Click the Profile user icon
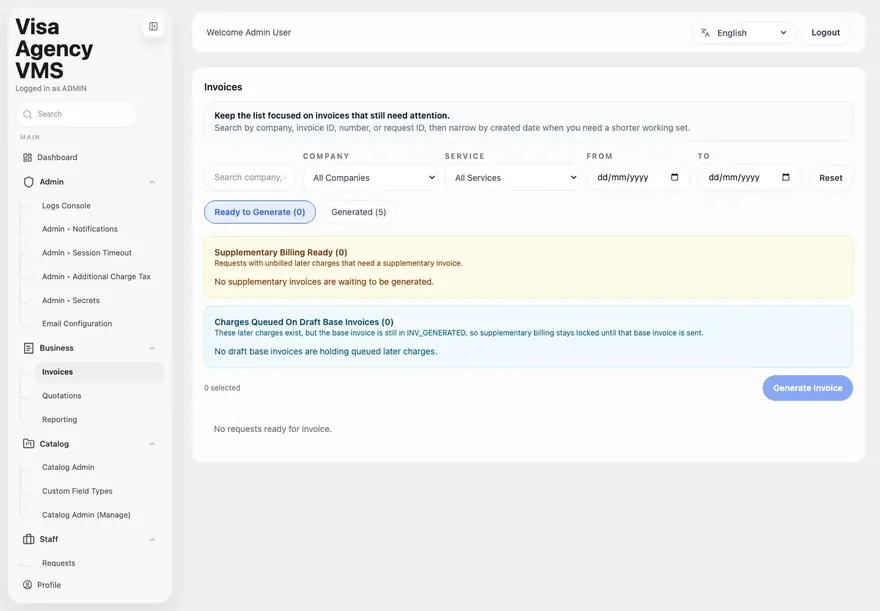The image size is (880, 611). 28,585
